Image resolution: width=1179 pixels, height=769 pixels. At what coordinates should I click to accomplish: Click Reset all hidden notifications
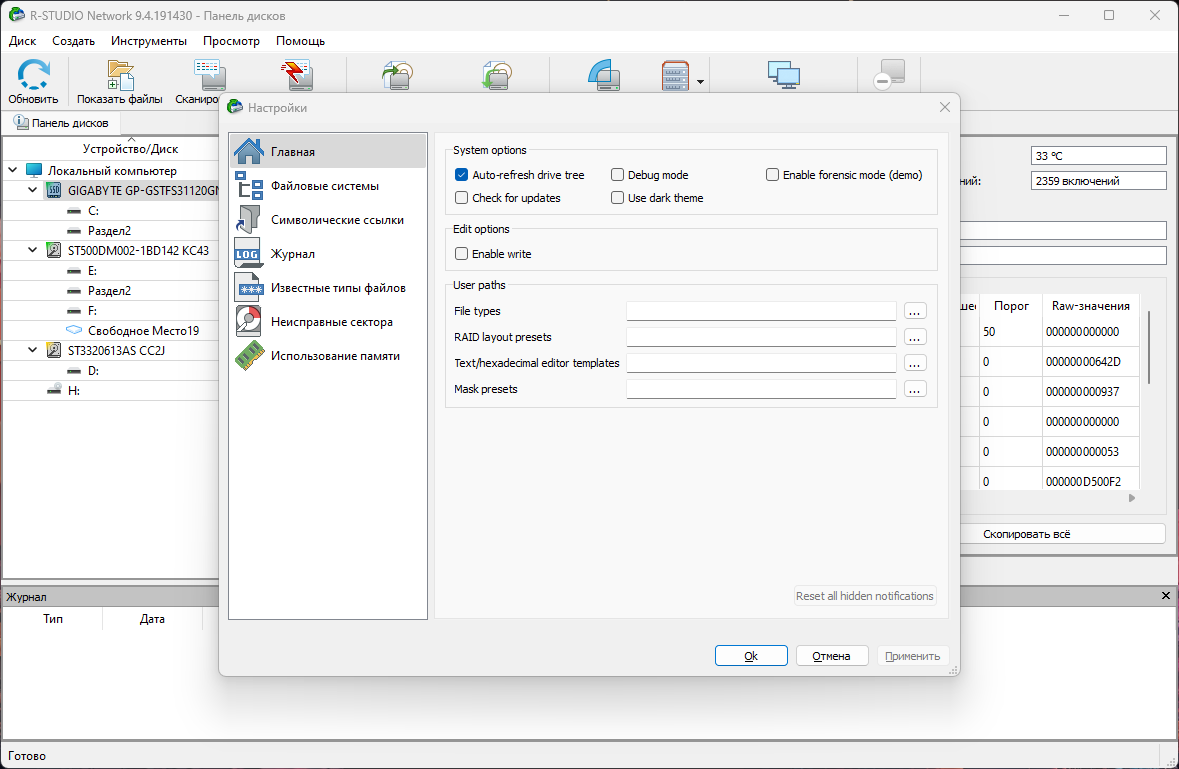tap(865, 595)
